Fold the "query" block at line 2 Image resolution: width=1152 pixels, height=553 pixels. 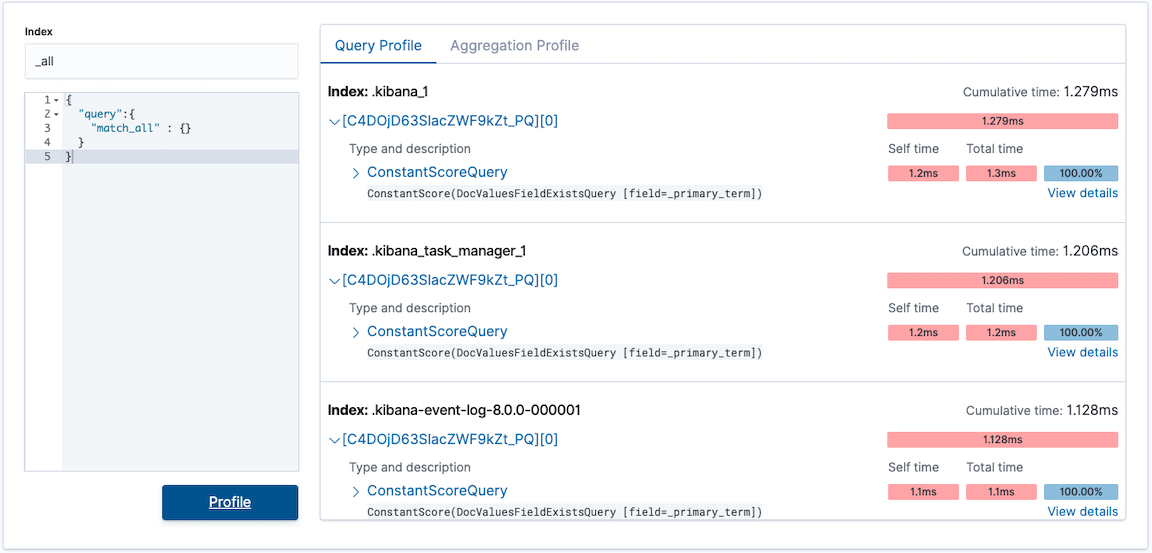pos(56,115)
